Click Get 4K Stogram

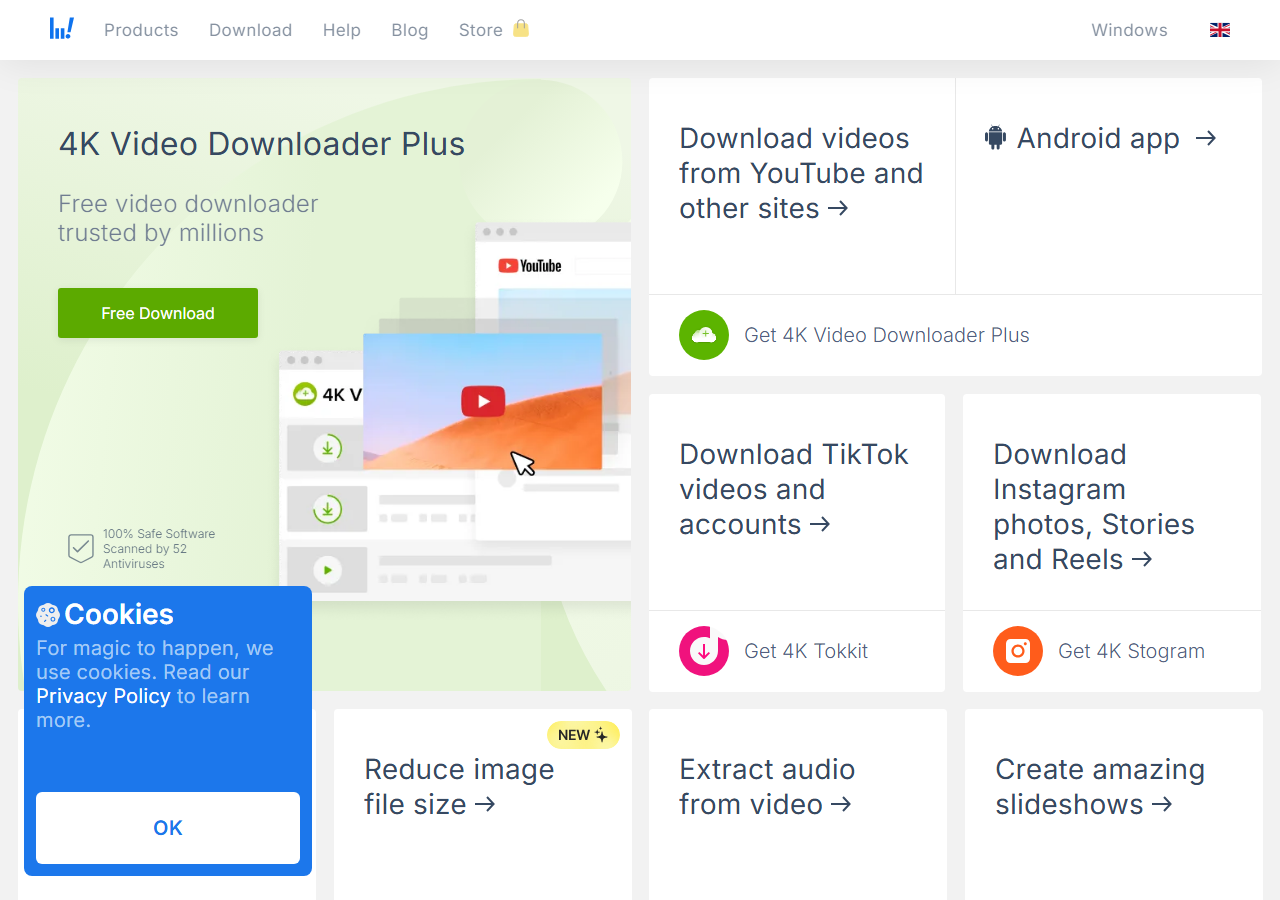[1131, 651]
